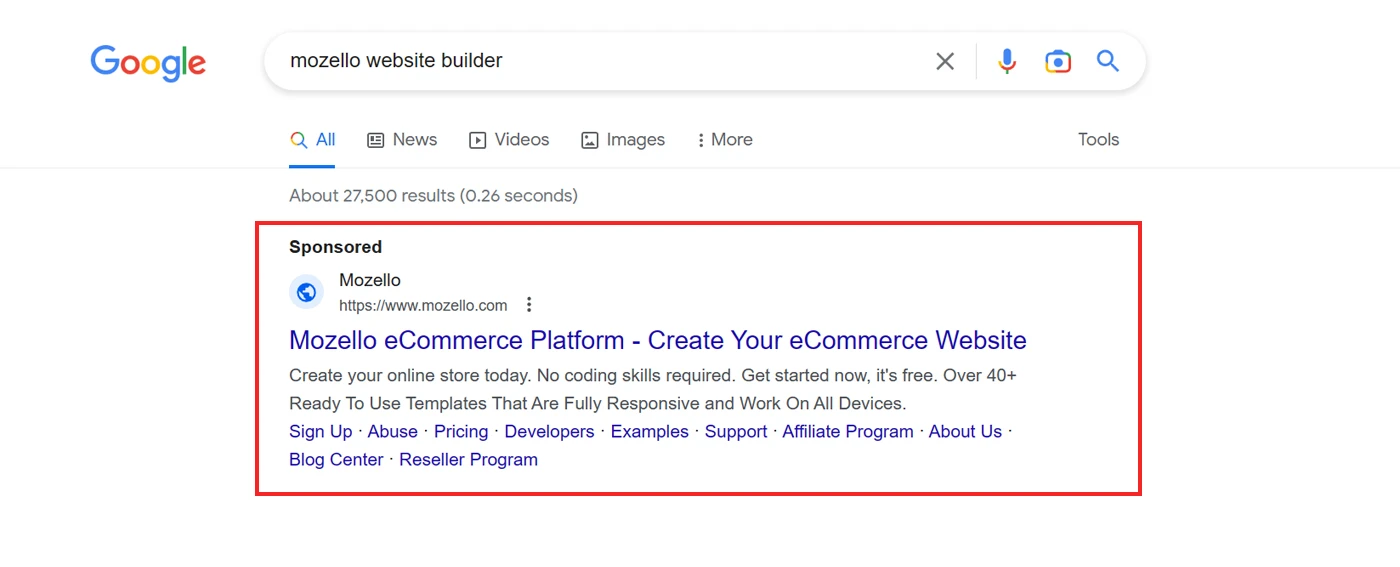The width and height of the screenshot is (1400, 567).
Task: Start voice search with microphone icon
Action: 1007,61
